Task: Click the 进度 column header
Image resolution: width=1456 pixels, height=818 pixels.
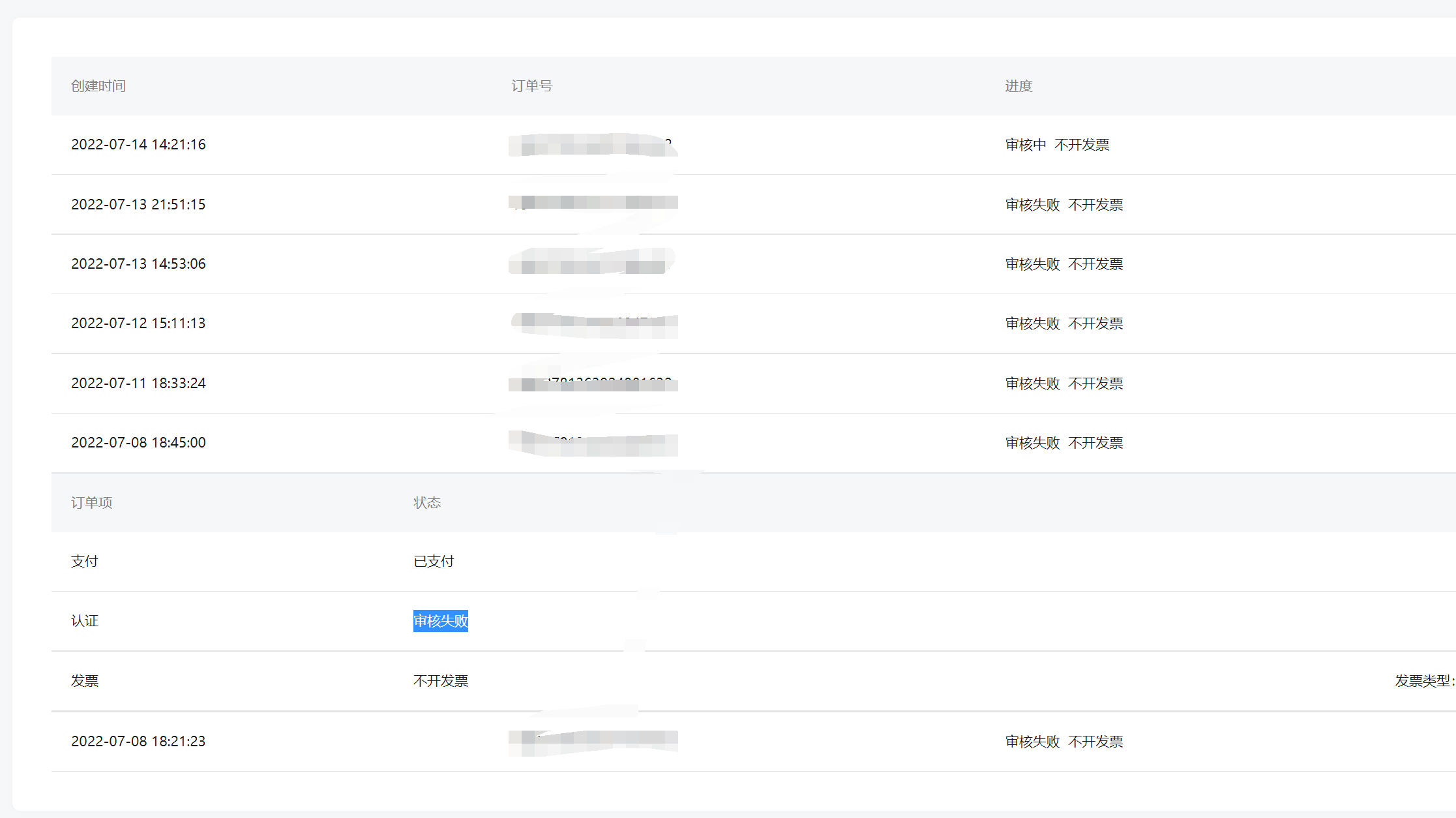Action: point(1018,86)
